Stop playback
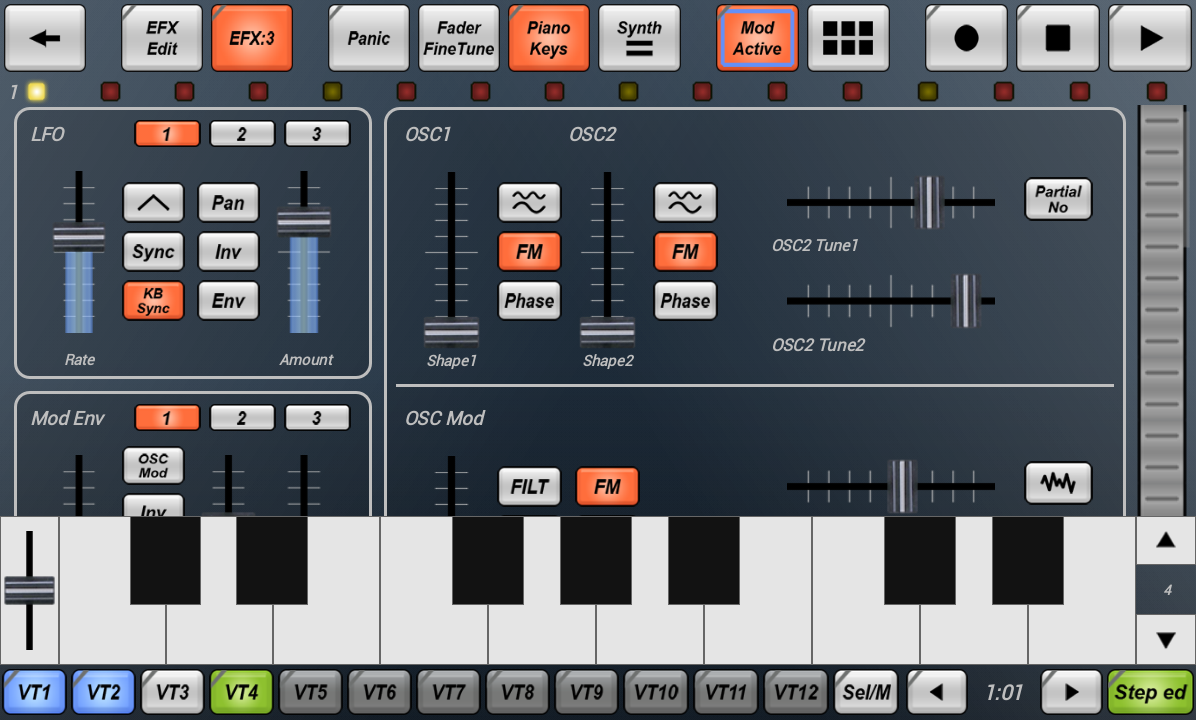This screenshot has width=1196, height=720. [1057, 37]
